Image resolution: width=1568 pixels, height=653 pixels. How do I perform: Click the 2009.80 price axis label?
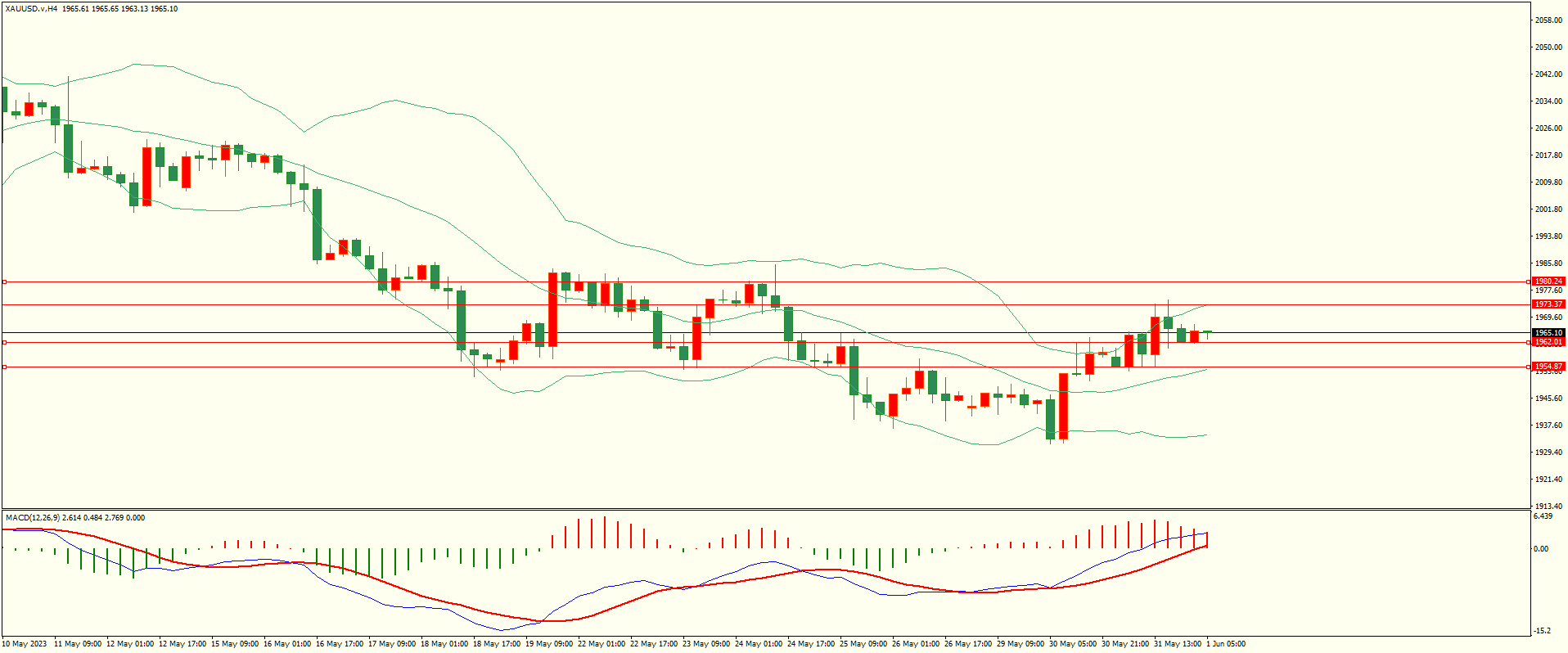(1548, 182)
